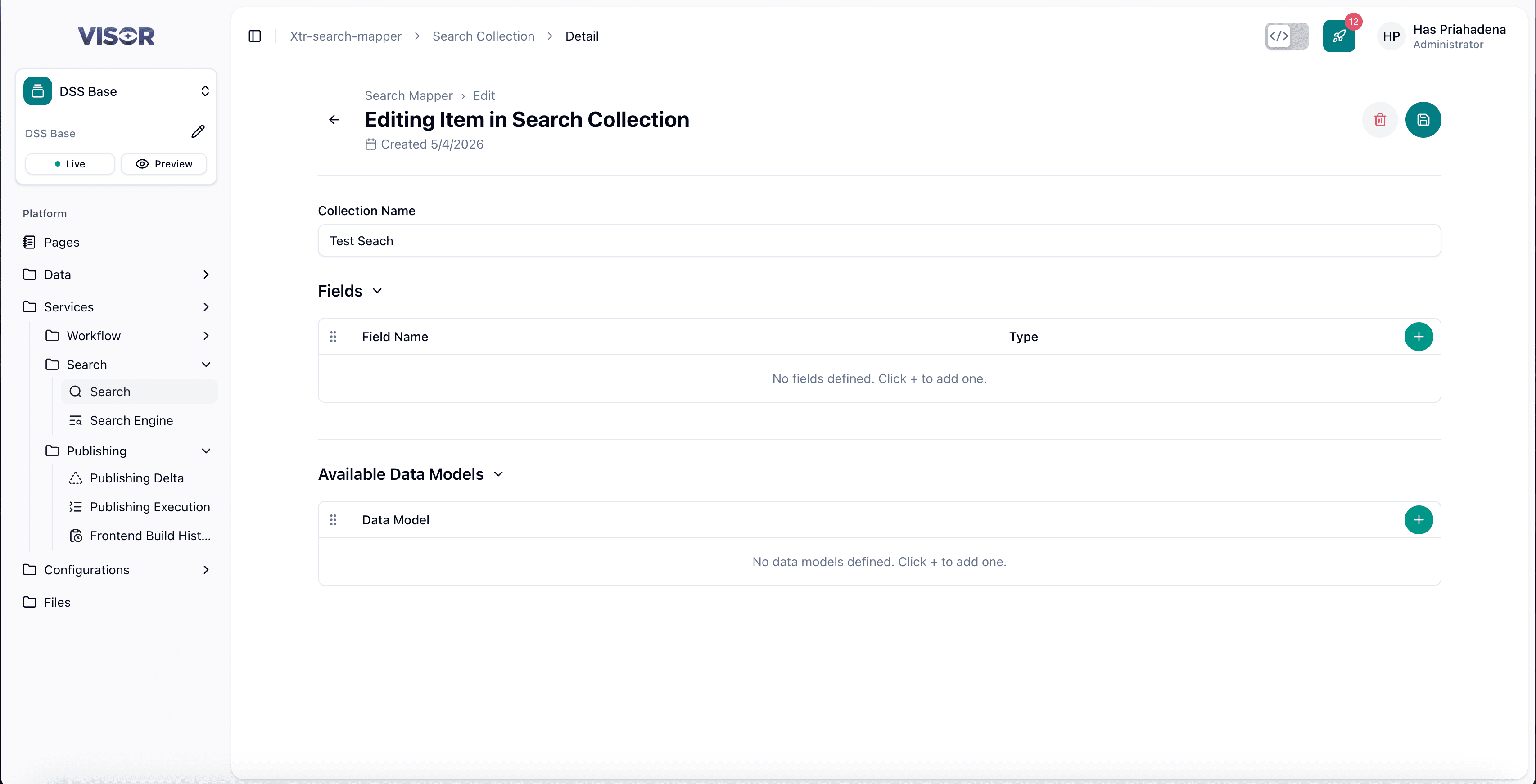1536x784 pixels.
Task: Click the Edit breadcrumb above title
Action: pyautogui.click(x=483, y=95)
